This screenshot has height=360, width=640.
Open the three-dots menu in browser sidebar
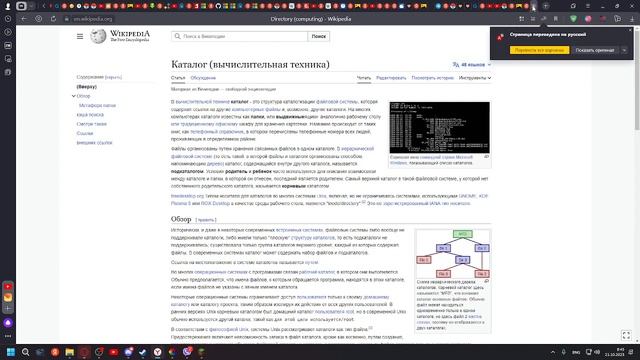pos(8,336)
